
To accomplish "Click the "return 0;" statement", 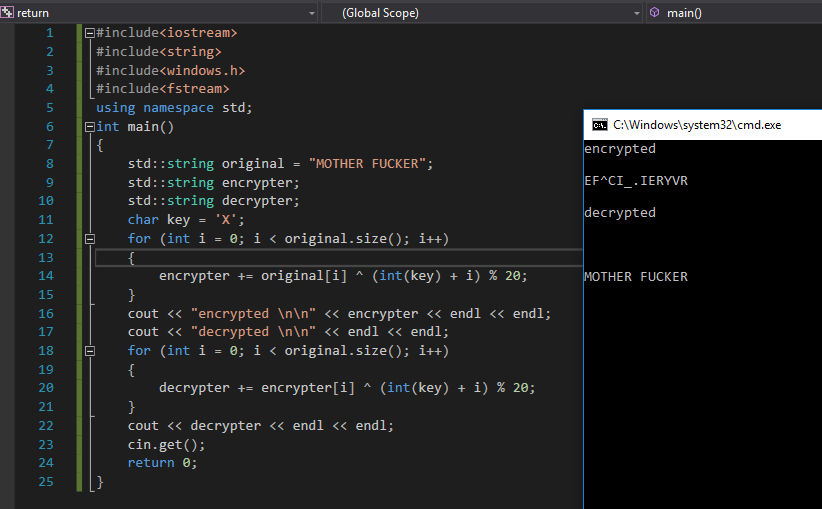I will point(162,463).
